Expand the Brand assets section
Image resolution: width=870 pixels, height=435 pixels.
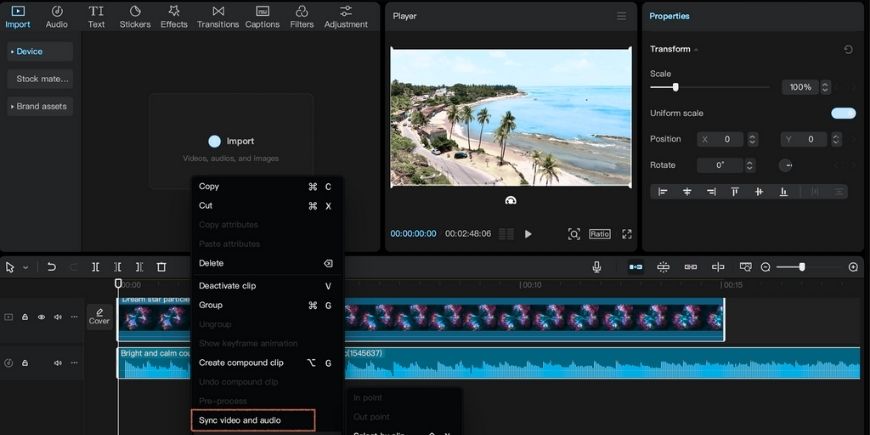40,106
